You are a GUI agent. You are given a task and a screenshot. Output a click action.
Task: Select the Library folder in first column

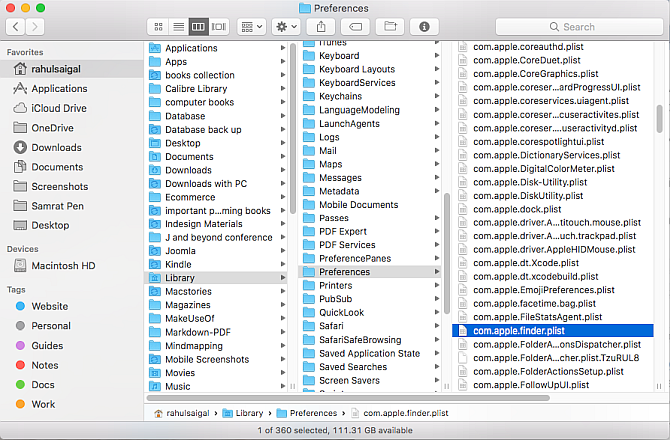(217, 278)
